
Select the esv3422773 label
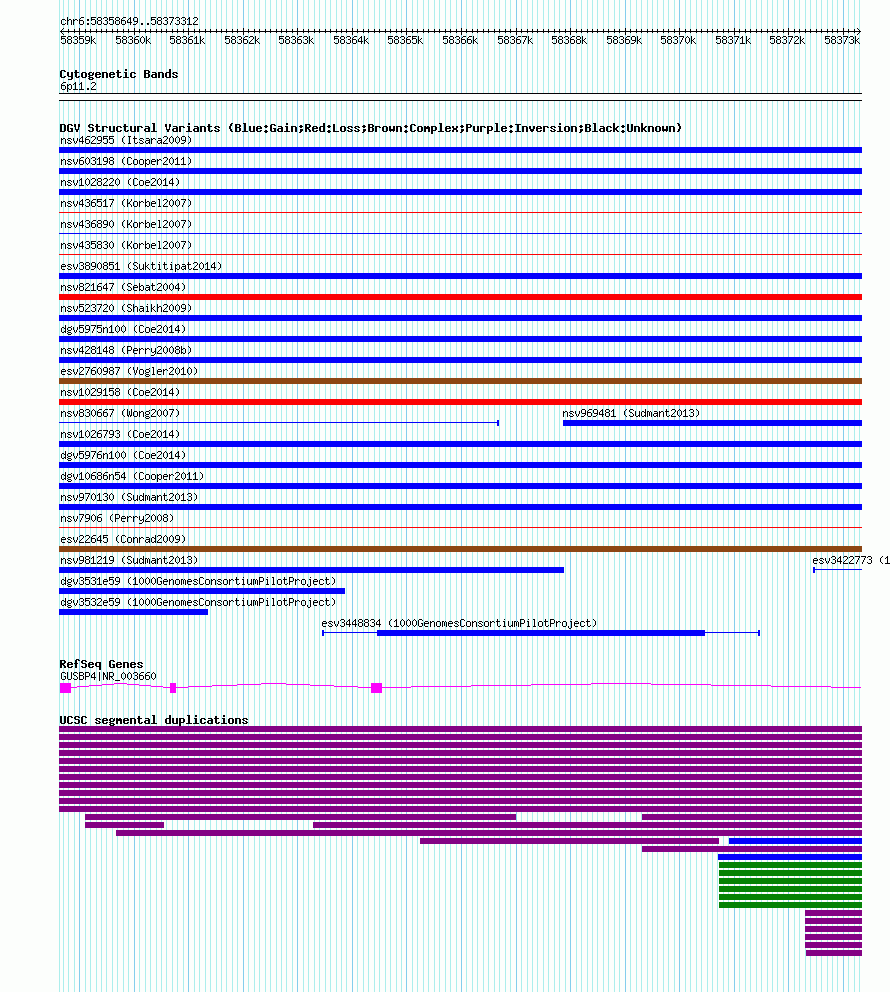tap(843, 560)
